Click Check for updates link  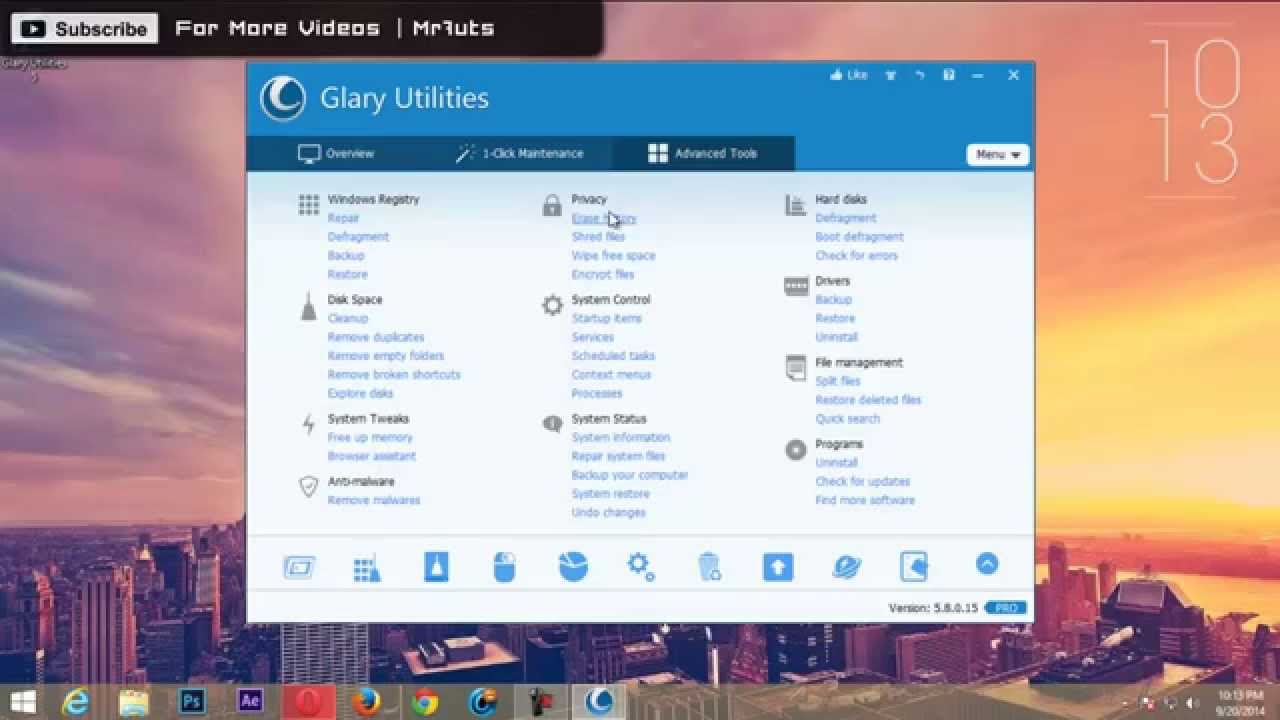point(863,482)
